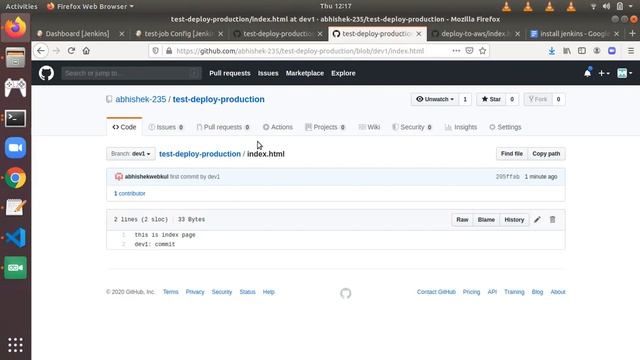This screenshot has height=360, width=640.
Task: Open notifications bell icon
Action: click(x=587, y=73)
